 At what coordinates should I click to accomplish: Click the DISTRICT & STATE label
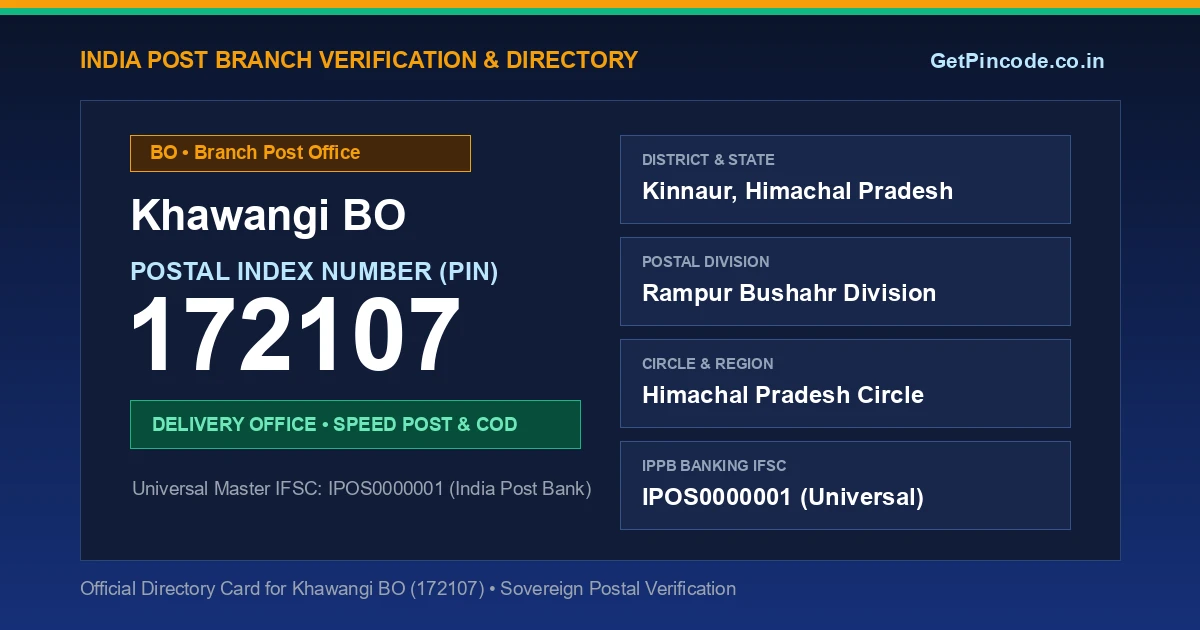[x=708, y=160]
